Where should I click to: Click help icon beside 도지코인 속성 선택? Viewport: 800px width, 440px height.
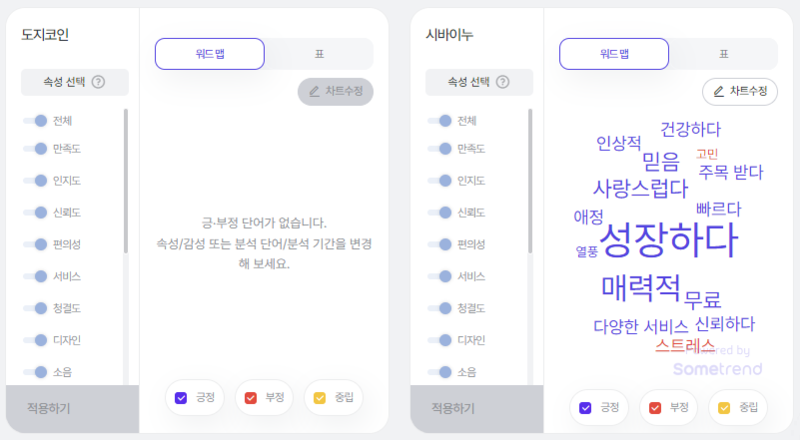[98, 82]
